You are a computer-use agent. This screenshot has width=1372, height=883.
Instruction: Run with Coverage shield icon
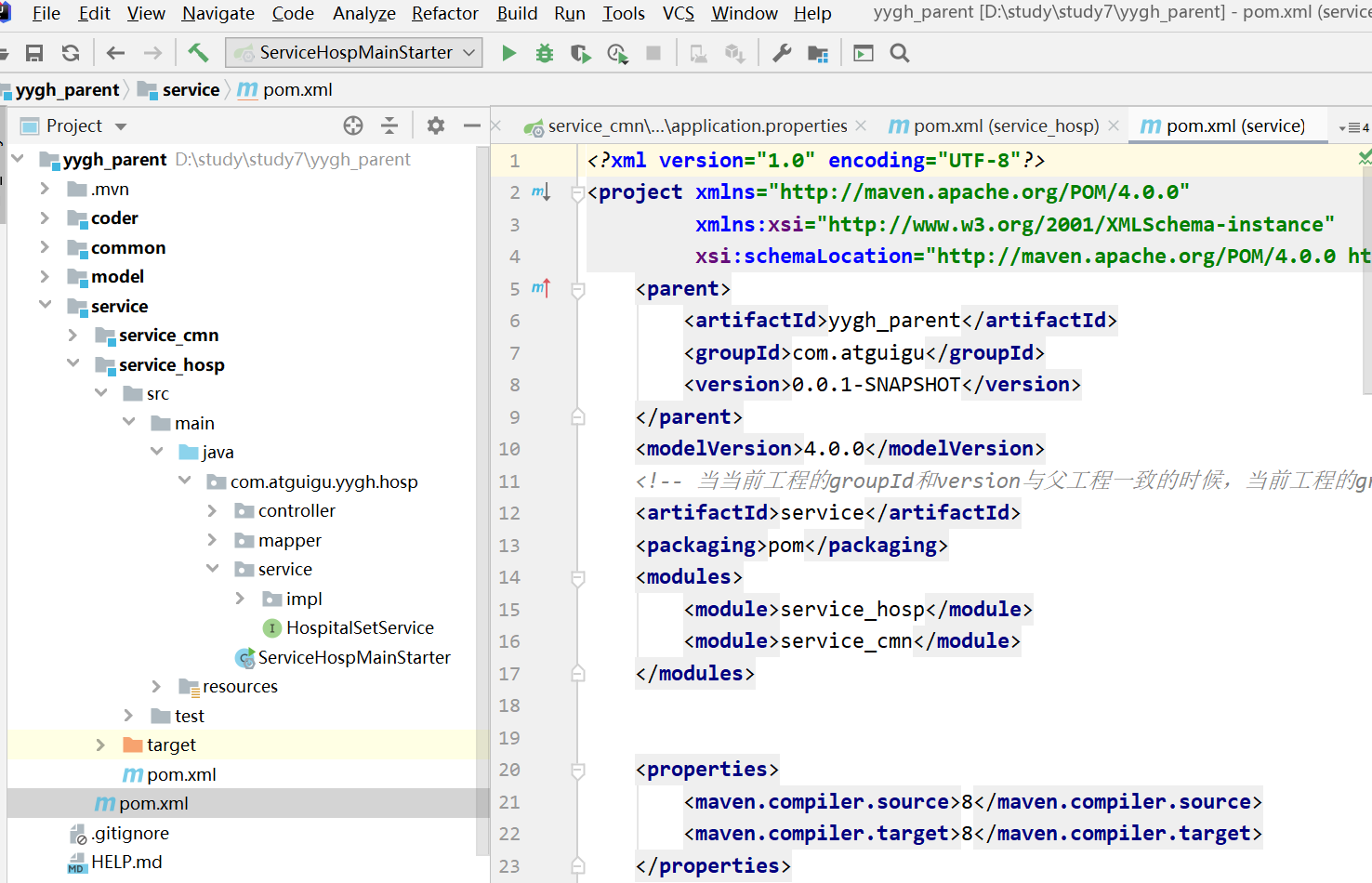tap(581, 53)
